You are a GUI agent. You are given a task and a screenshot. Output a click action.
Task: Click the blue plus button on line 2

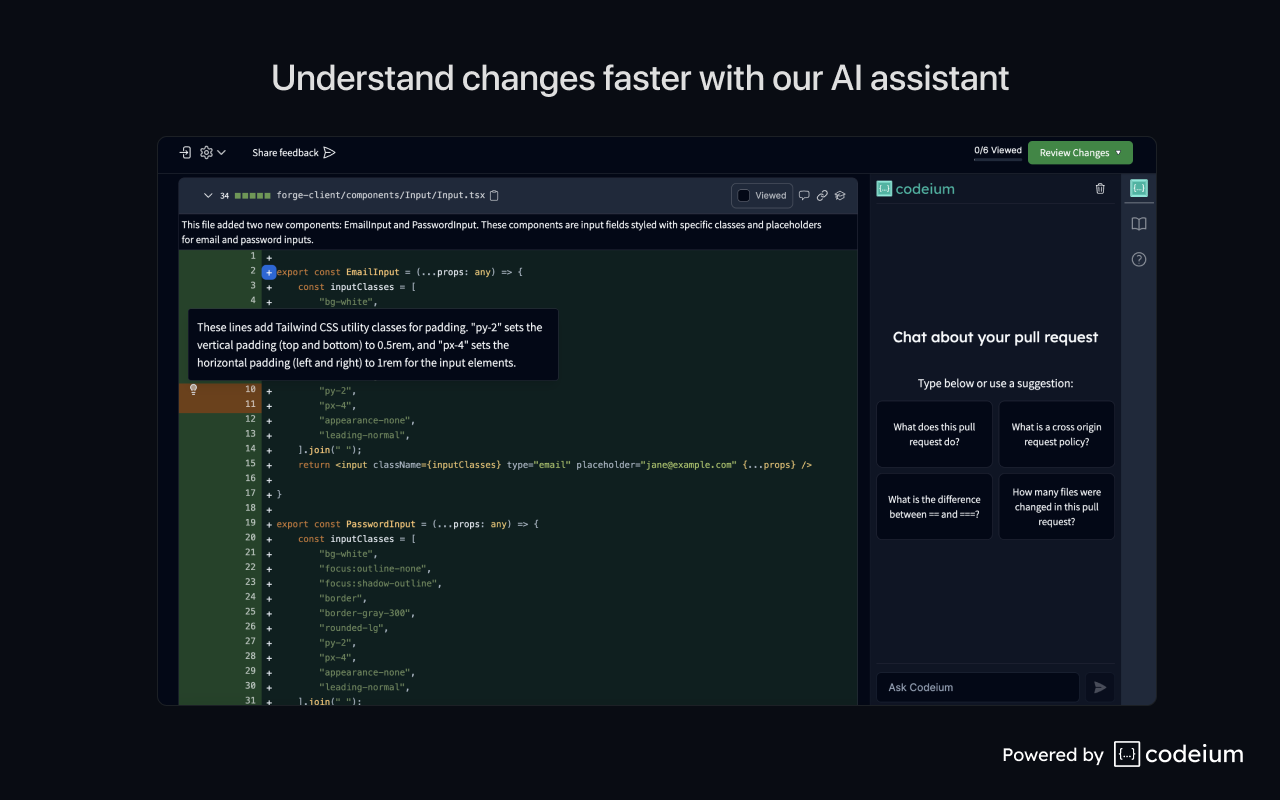(x=269, y=272)
